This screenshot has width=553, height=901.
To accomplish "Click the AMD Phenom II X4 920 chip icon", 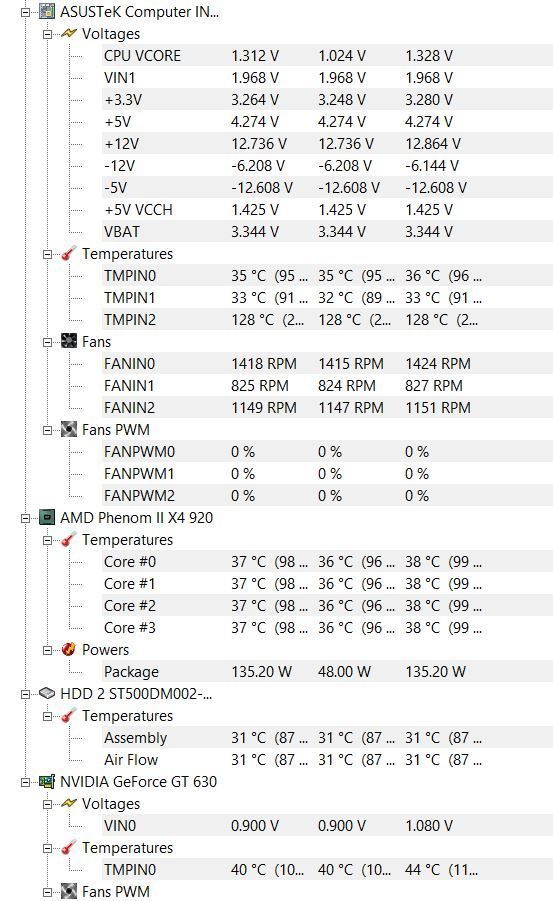I will coord(47,518).
